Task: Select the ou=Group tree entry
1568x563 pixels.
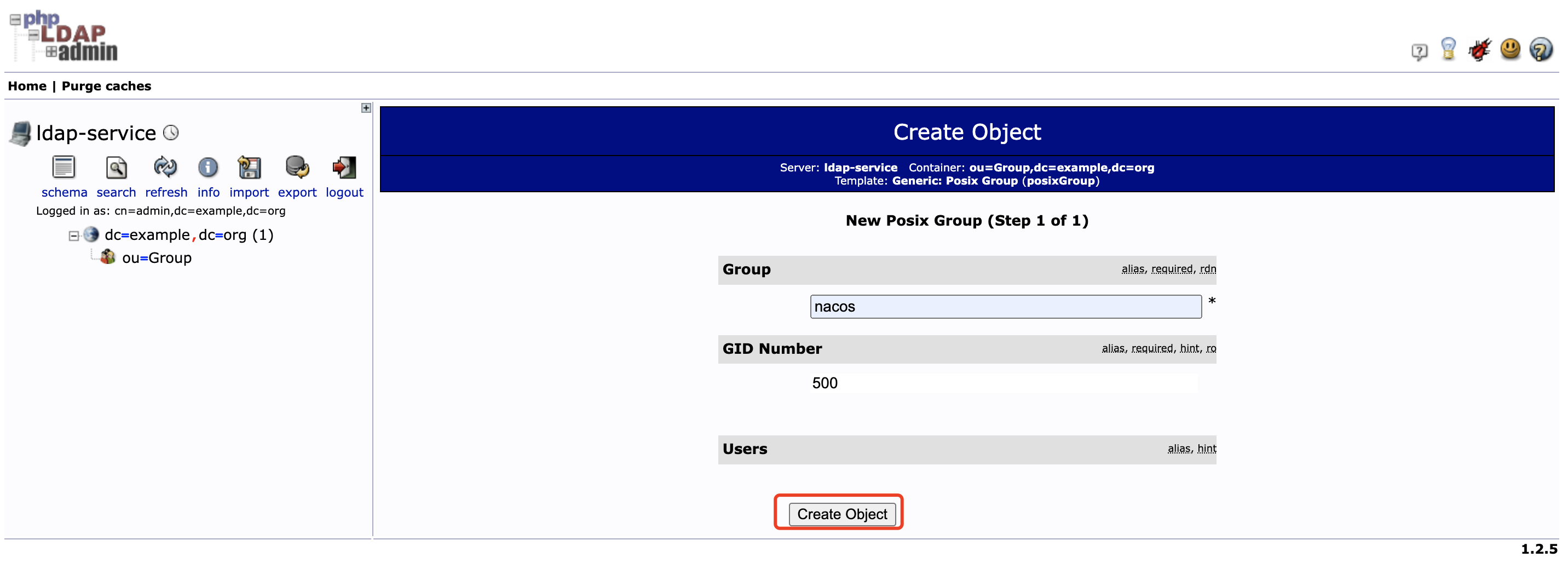Action: [157, 257]
